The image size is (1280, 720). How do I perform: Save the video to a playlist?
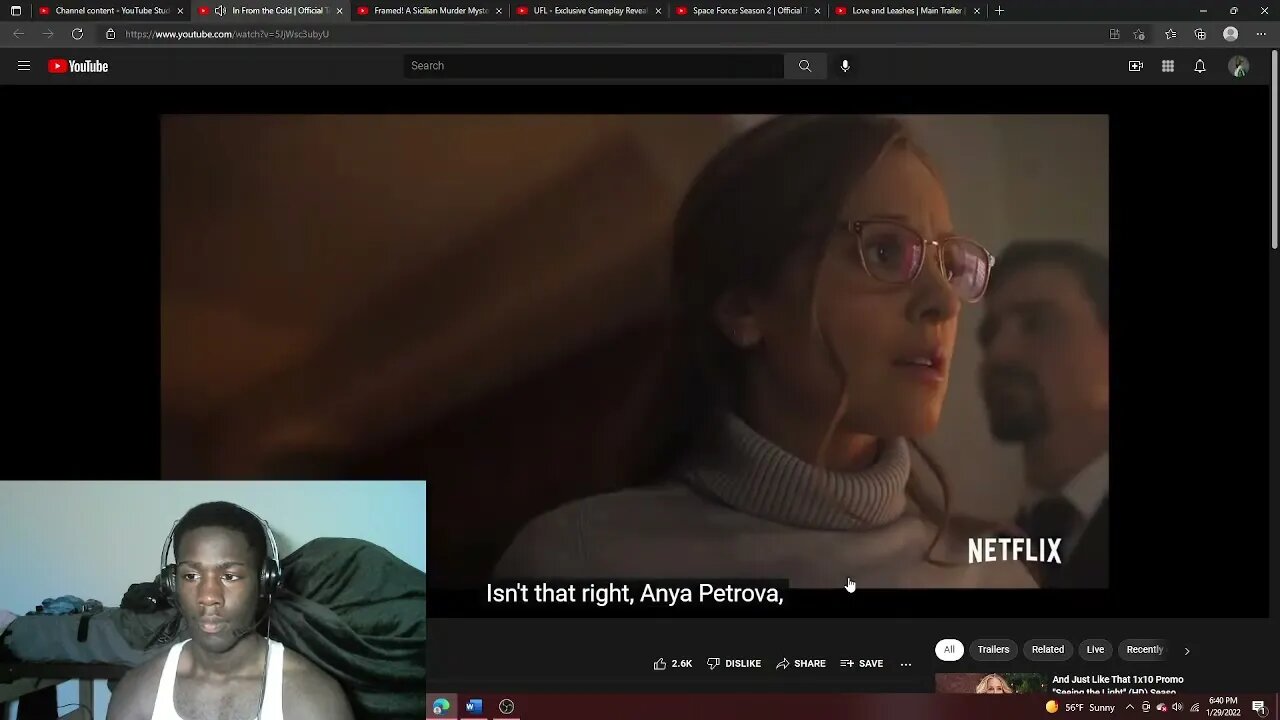click(x=862, y=663)
